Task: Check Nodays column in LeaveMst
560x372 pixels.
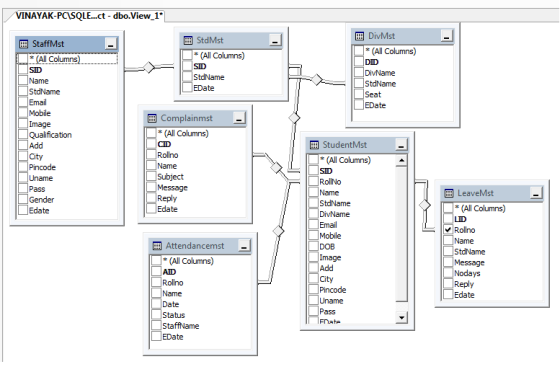Action: pos(448,273)
